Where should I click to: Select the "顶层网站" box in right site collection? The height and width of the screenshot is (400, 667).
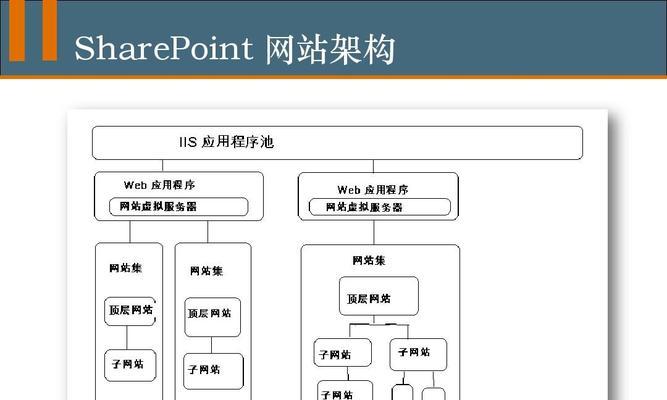pos(379,296)
